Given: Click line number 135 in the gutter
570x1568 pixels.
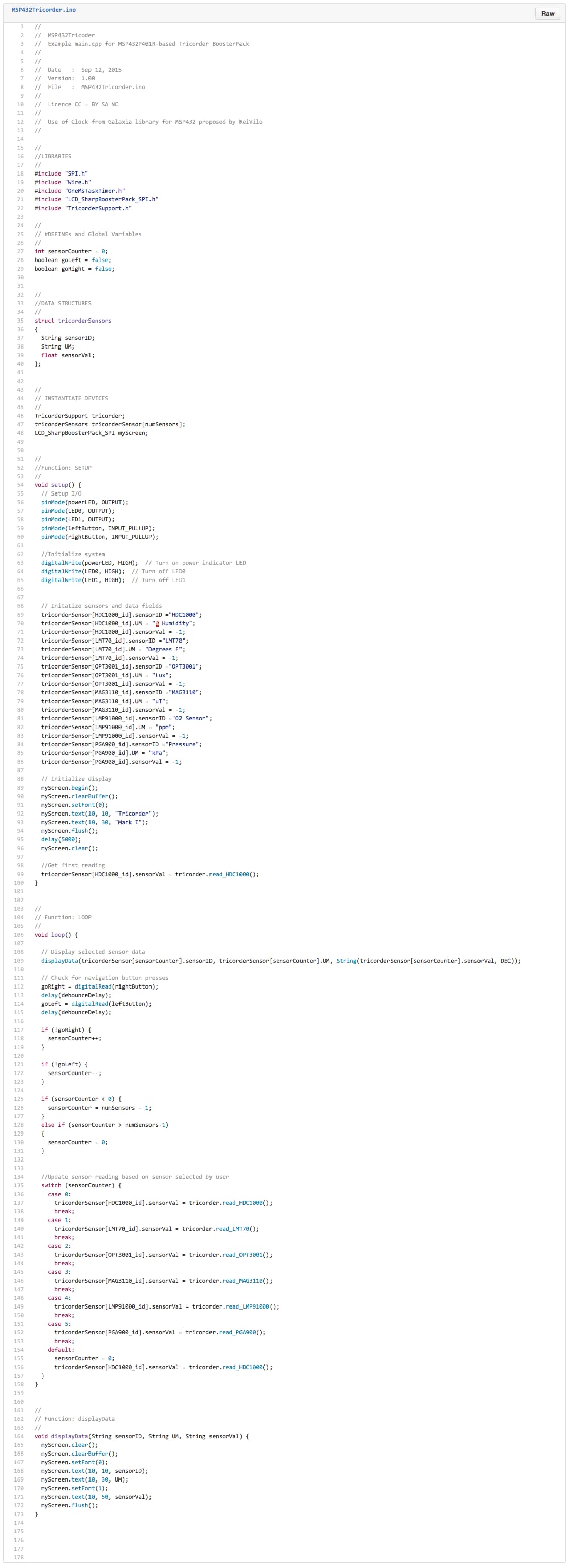Looking at the screenshot, I should point(19,1185).
